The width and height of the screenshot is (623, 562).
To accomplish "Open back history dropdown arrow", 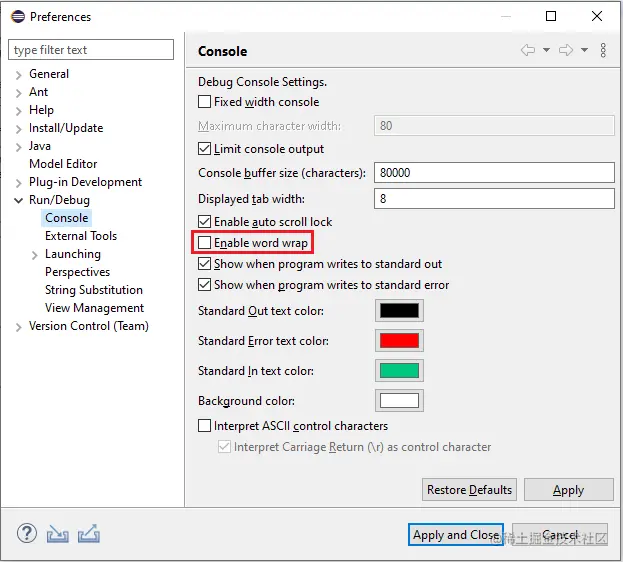I will click(x=546, y=50).
